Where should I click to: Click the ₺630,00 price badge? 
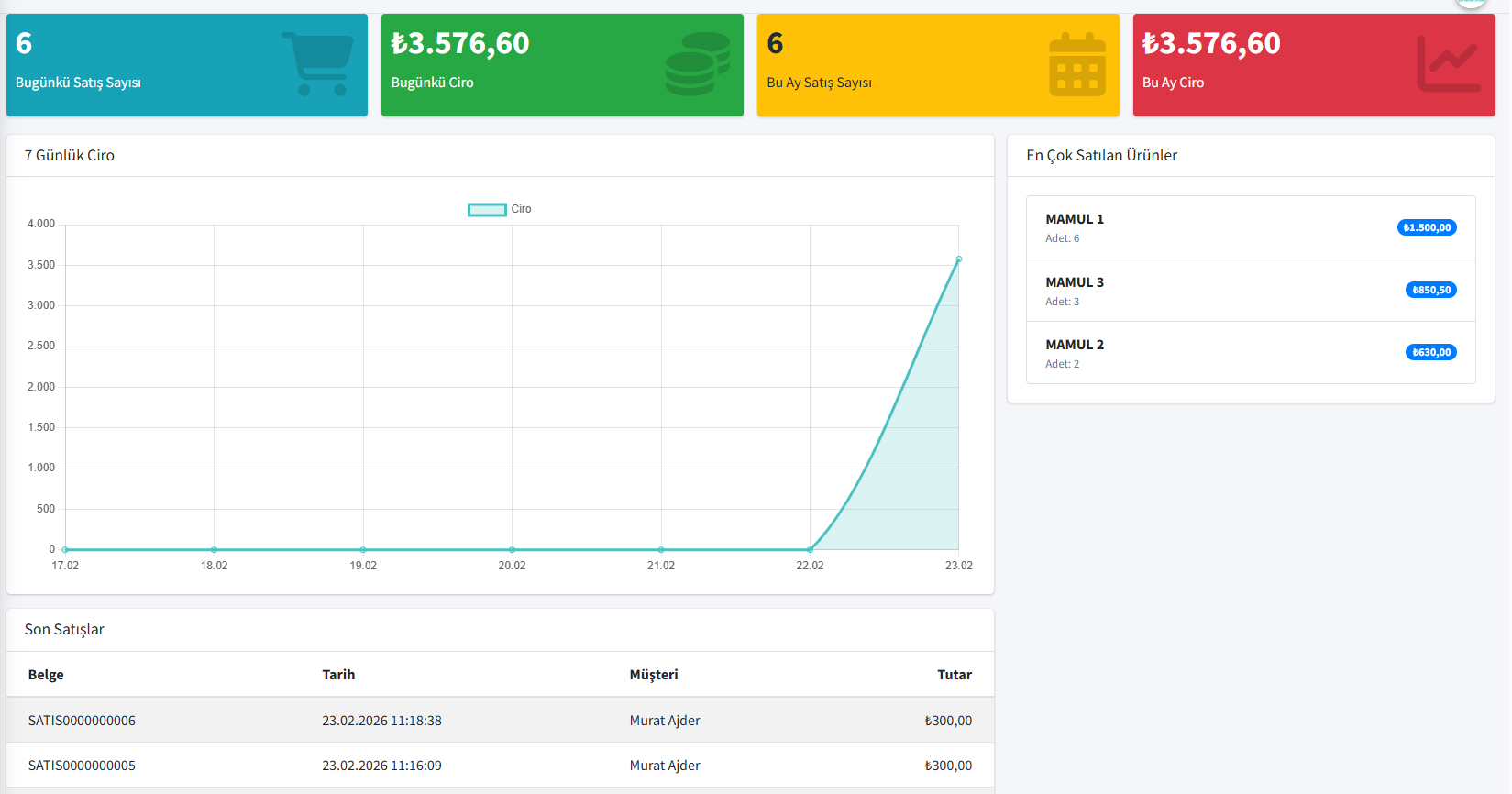point(1430,352)
